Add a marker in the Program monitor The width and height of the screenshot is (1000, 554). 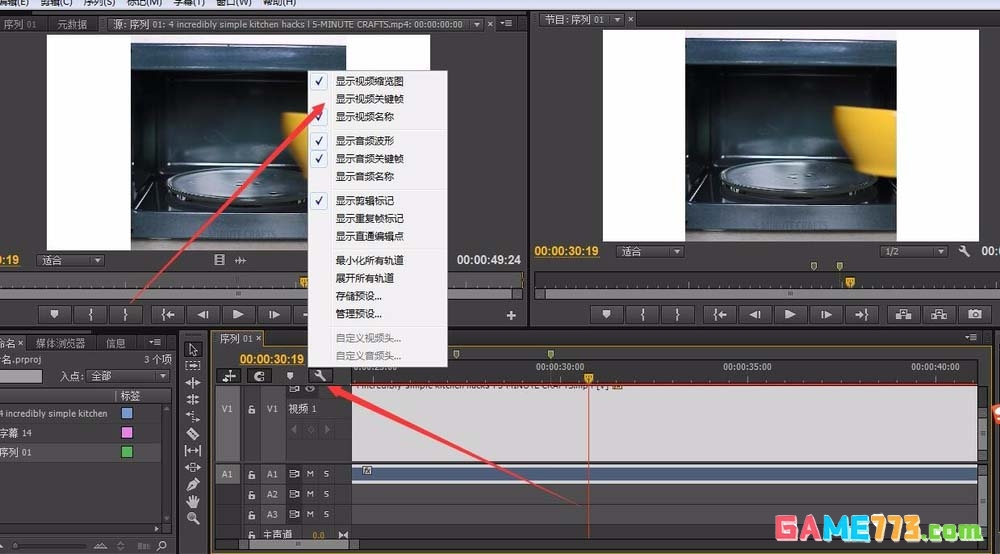click(607, 314)
